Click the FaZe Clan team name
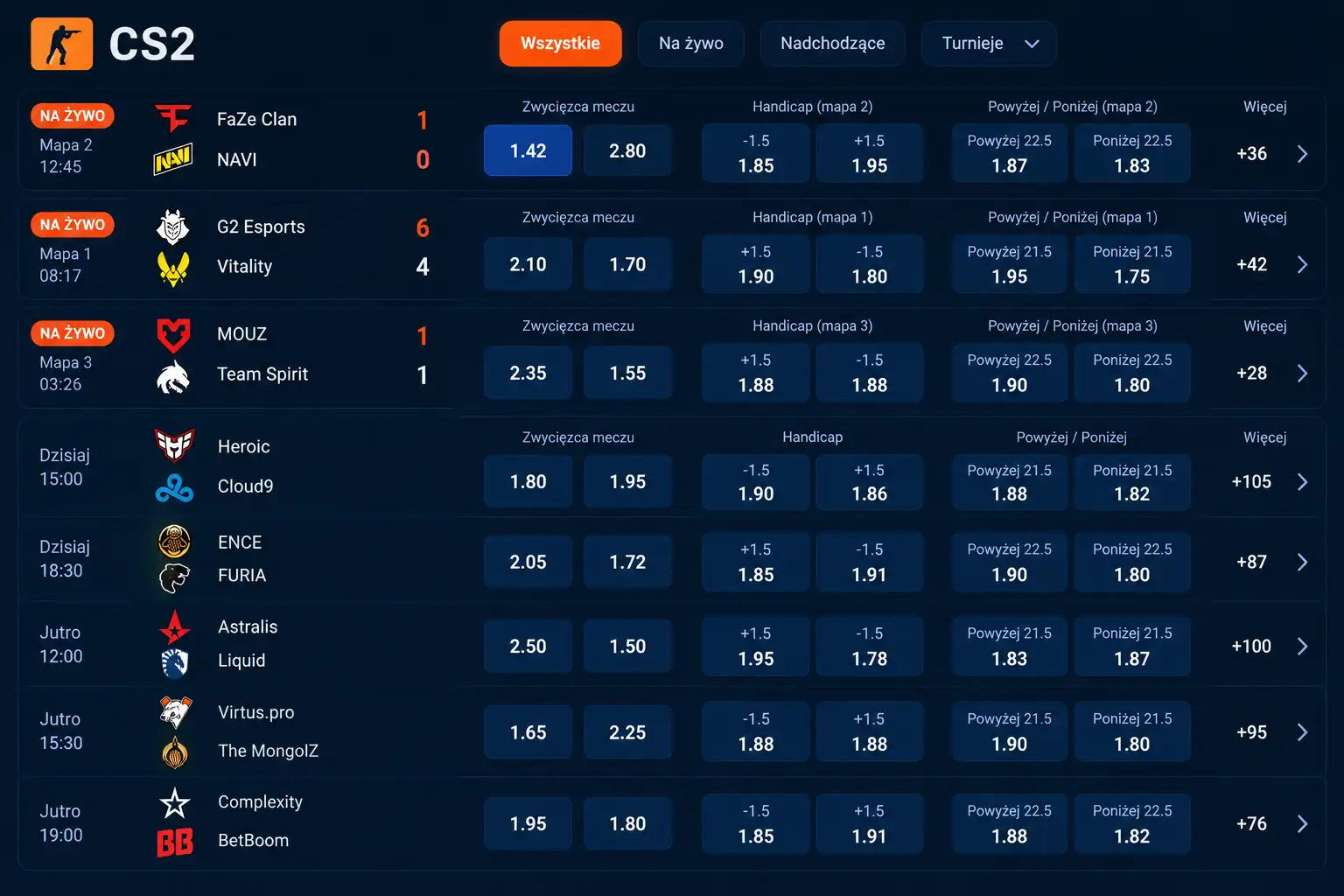 (x=256, y=119)
